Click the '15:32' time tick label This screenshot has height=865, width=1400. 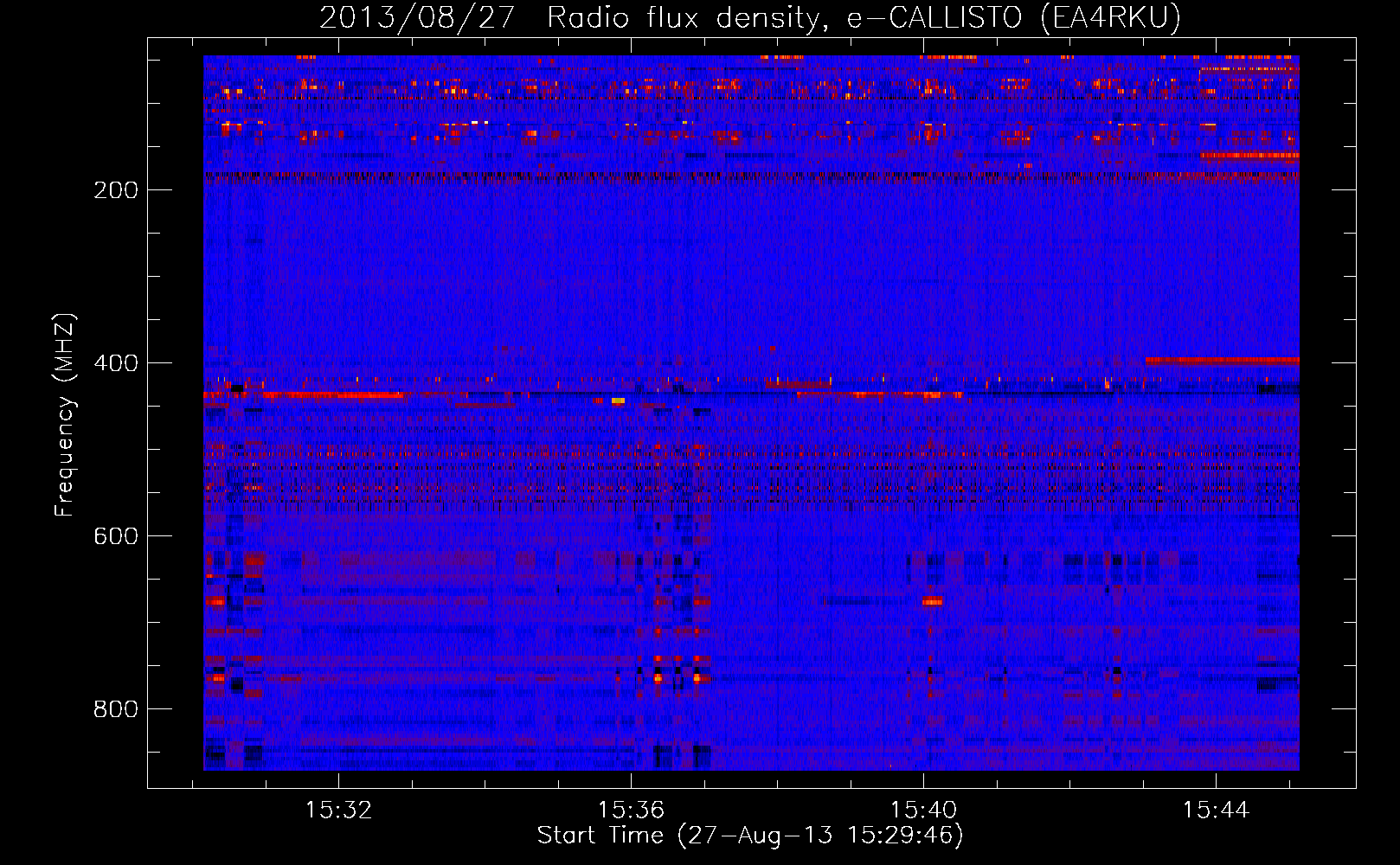tap(338, 810)
